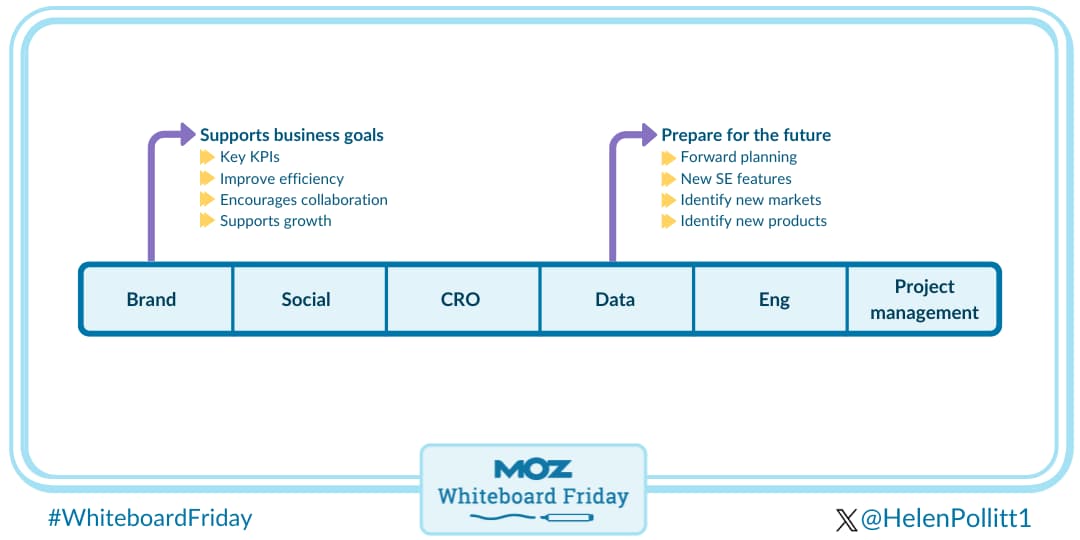Click the Prepare for the future heading
Viewport: 1080px width, 540px height.
[x=746, y=135]
